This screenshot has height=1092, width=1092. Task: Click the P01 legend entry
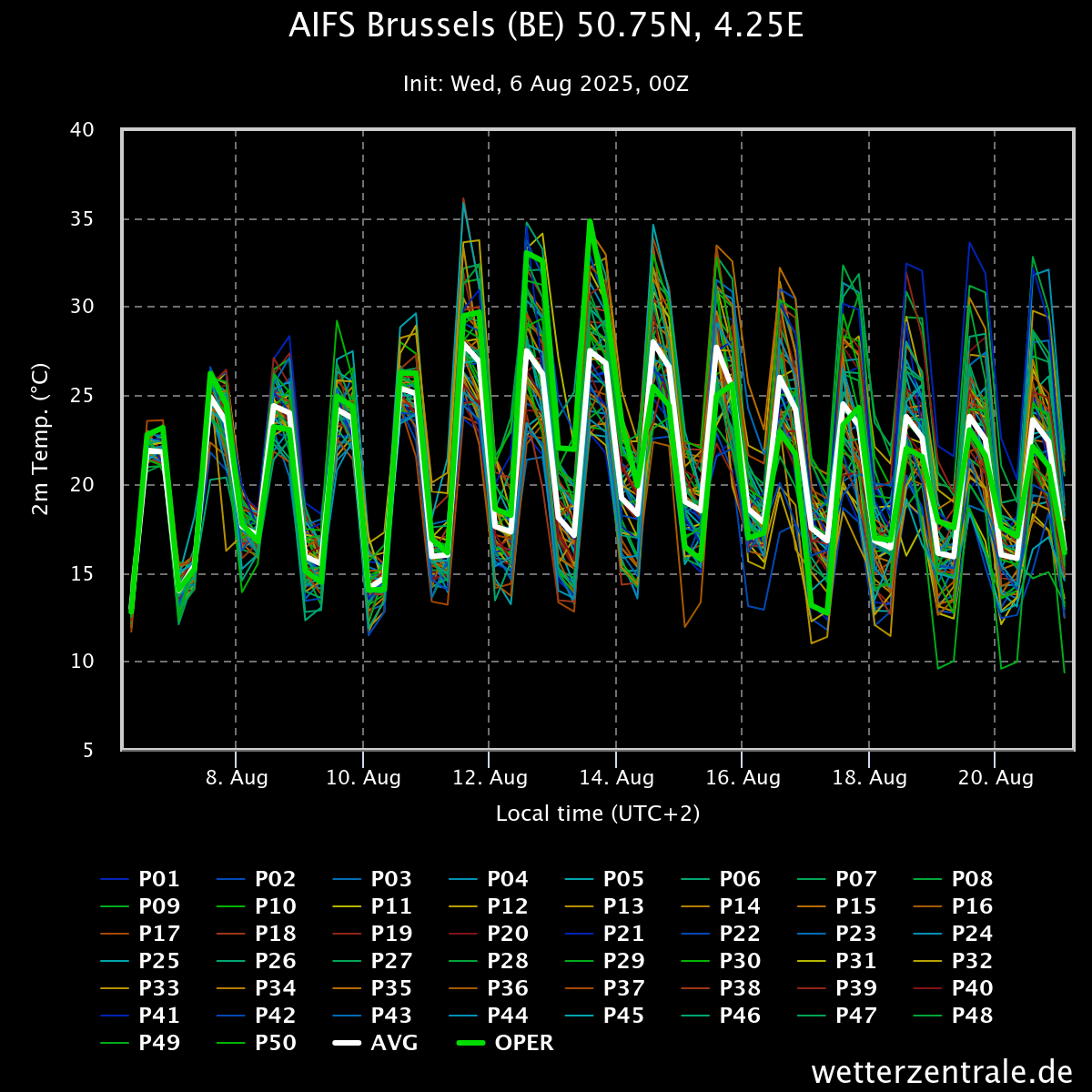click(140, 879)
